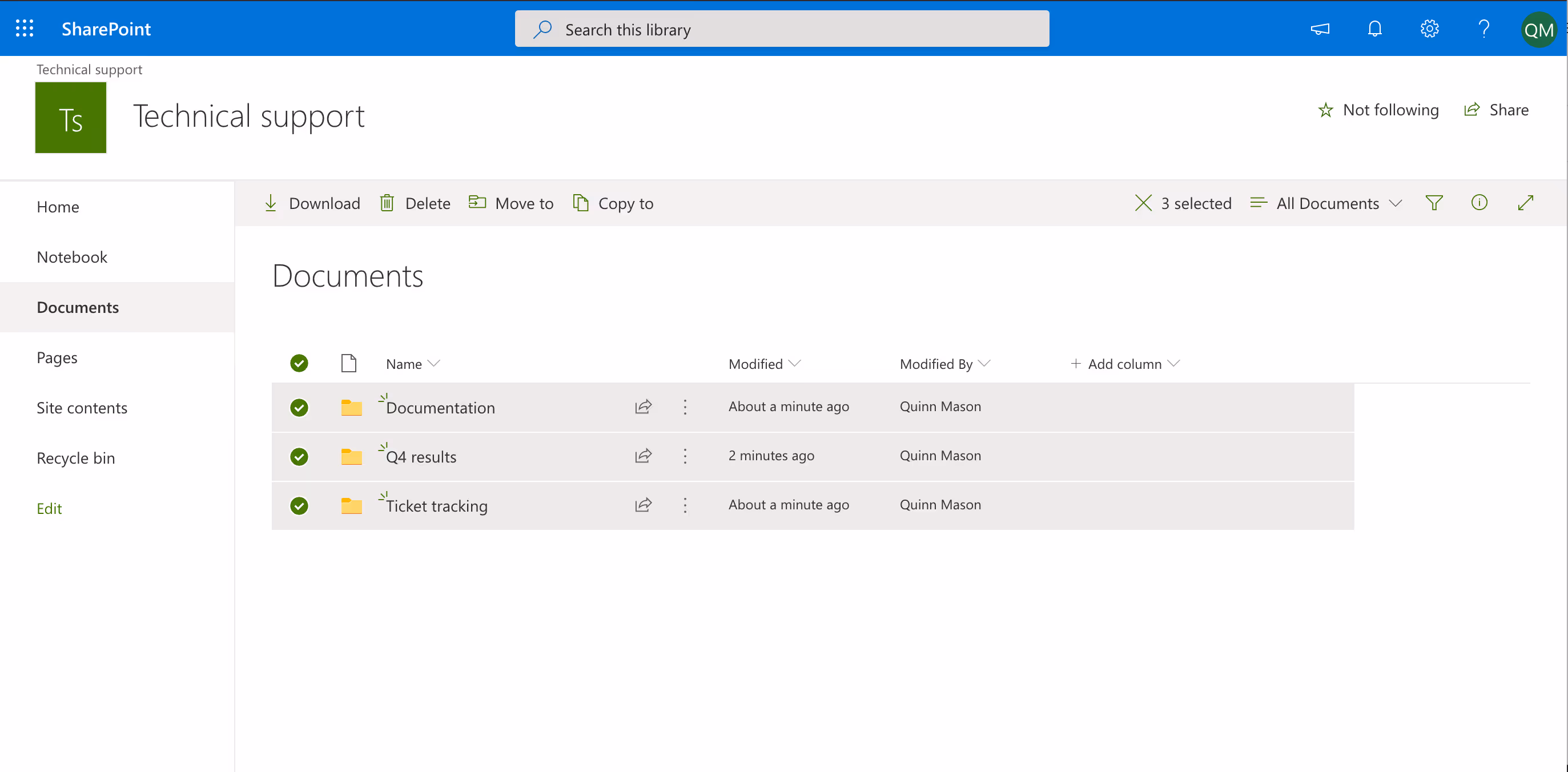Open the Add column dropdown
The width and height of the screenshot is (1568, 772).
[1125, 364]
